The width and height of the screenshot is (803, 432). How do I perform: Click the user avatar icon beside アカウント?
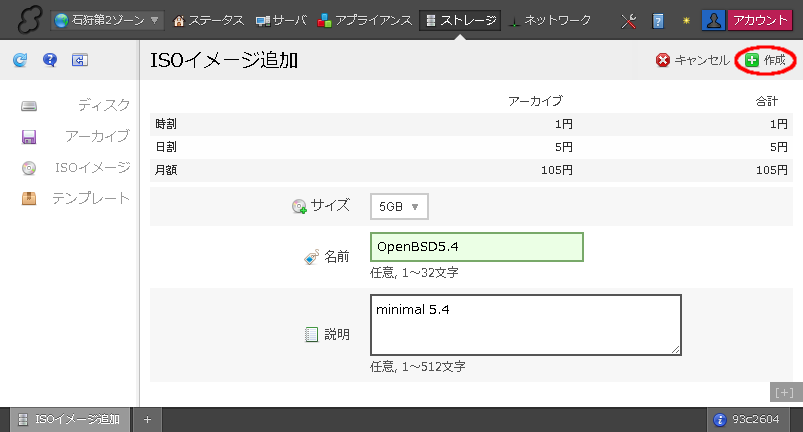tap(713, 20)
